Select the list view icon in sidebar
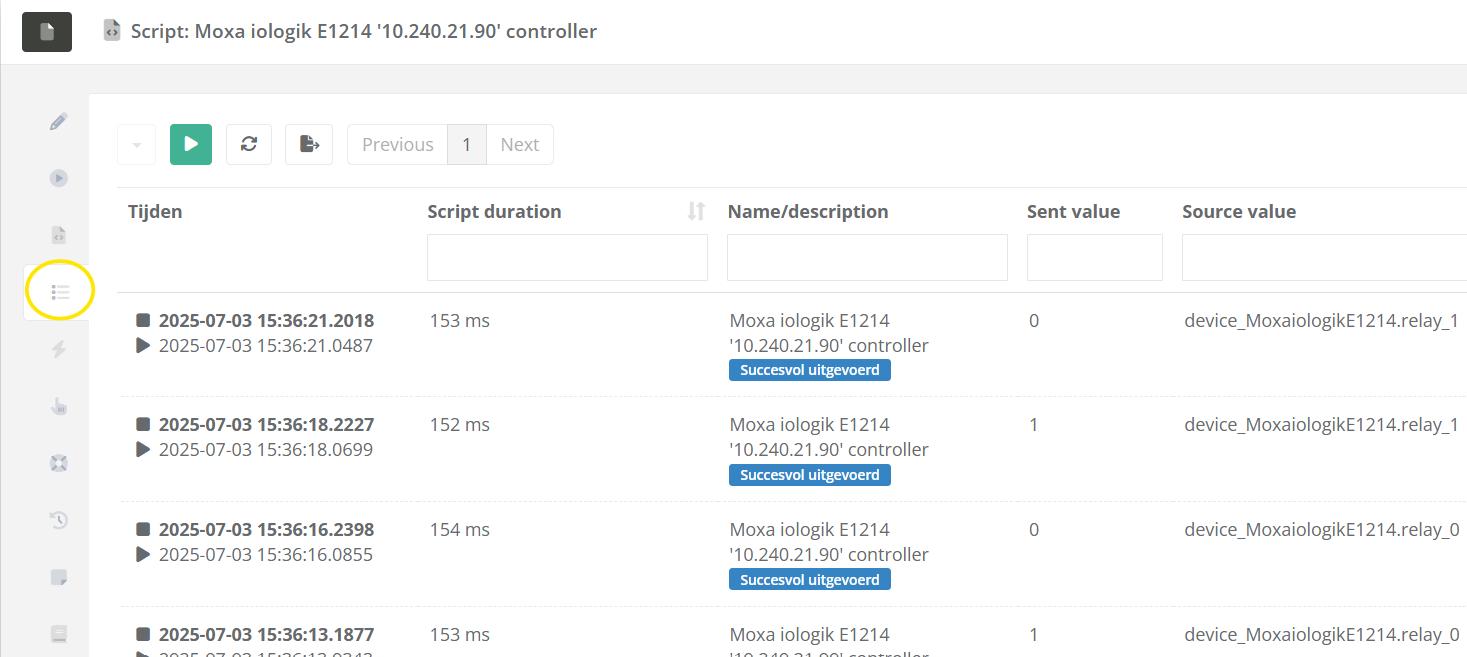Screen dimensions: 1467x657 coord(60,292)
